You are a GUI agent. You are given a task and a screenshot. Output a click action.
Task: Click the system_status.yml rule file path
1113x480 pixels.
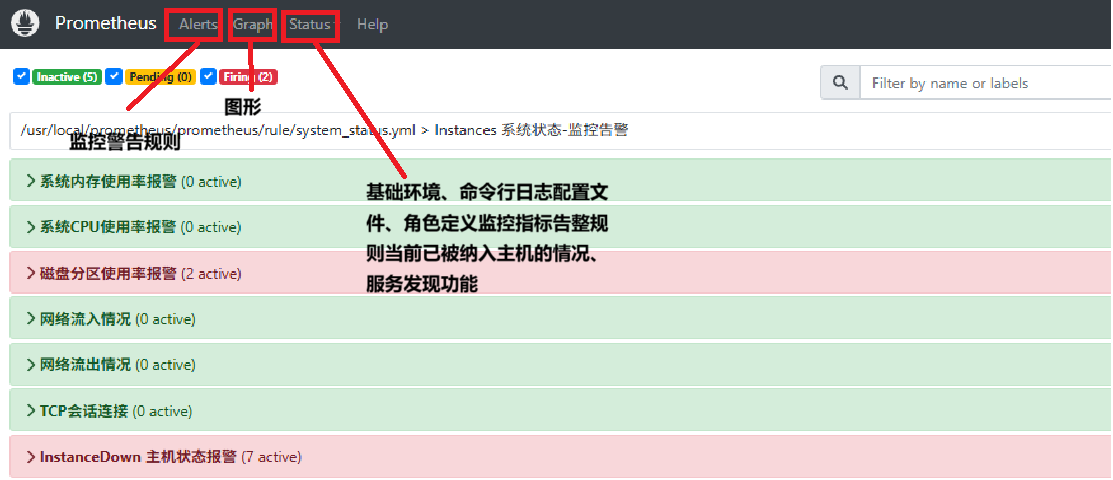coord(218,131)
